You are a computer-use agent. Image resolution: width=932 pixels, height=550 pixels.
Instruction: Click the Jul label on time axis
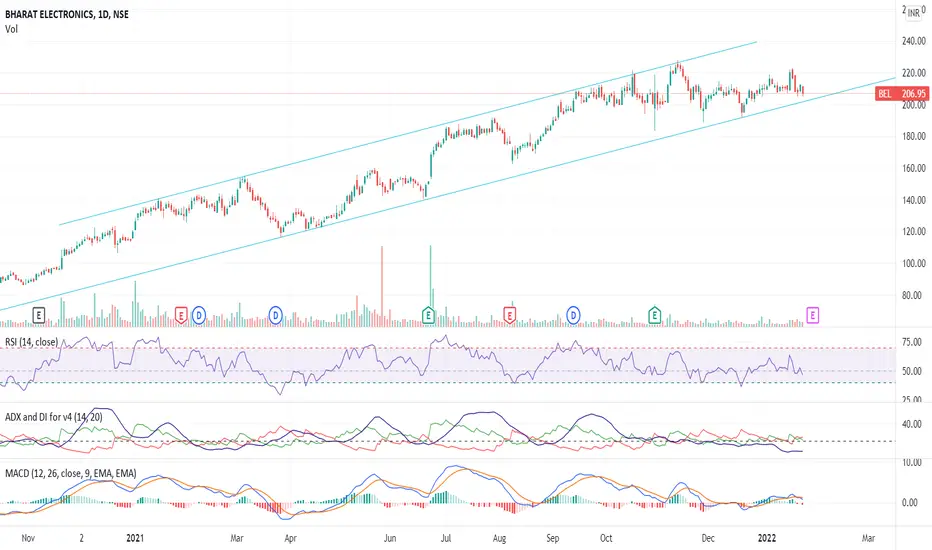click(x=446, y=538)
